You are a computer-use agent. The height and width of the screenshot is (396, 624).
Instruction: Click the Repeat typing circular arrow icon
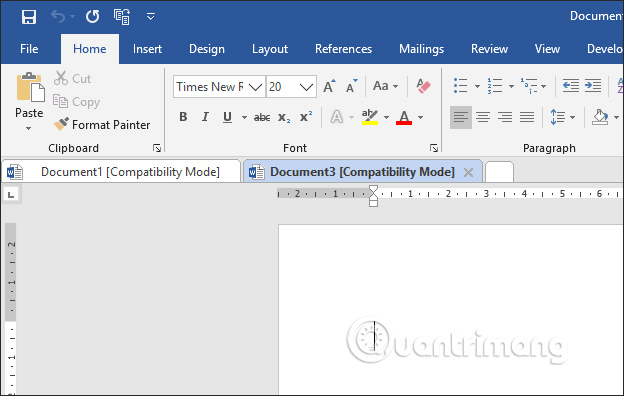(93, 17)
